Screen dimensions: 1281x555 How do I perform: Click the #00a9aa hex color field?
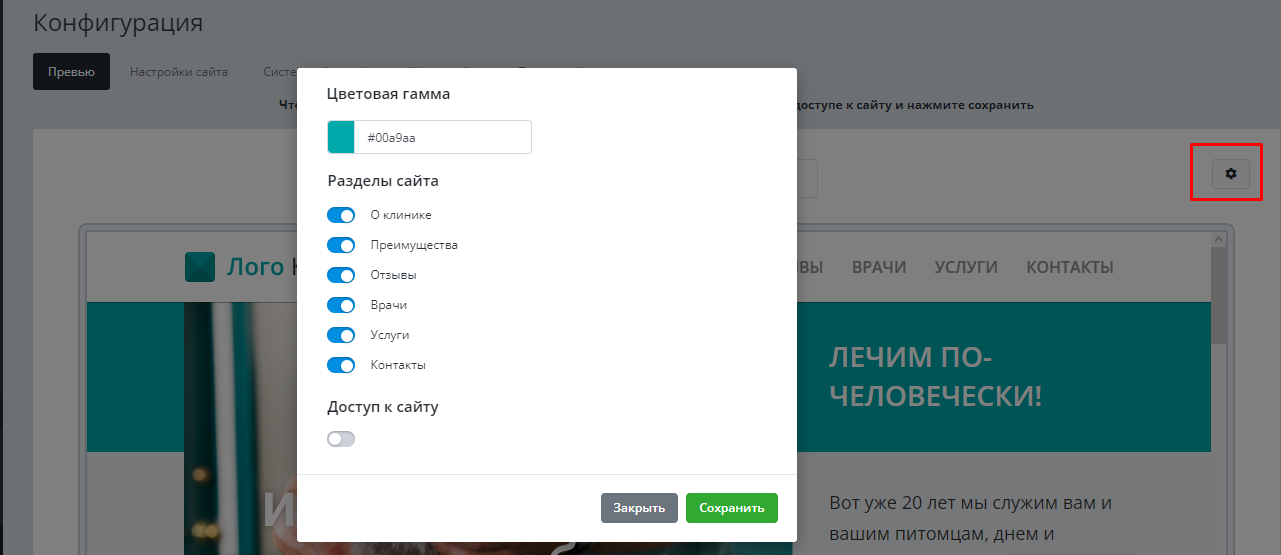click(x=442, y=138)
